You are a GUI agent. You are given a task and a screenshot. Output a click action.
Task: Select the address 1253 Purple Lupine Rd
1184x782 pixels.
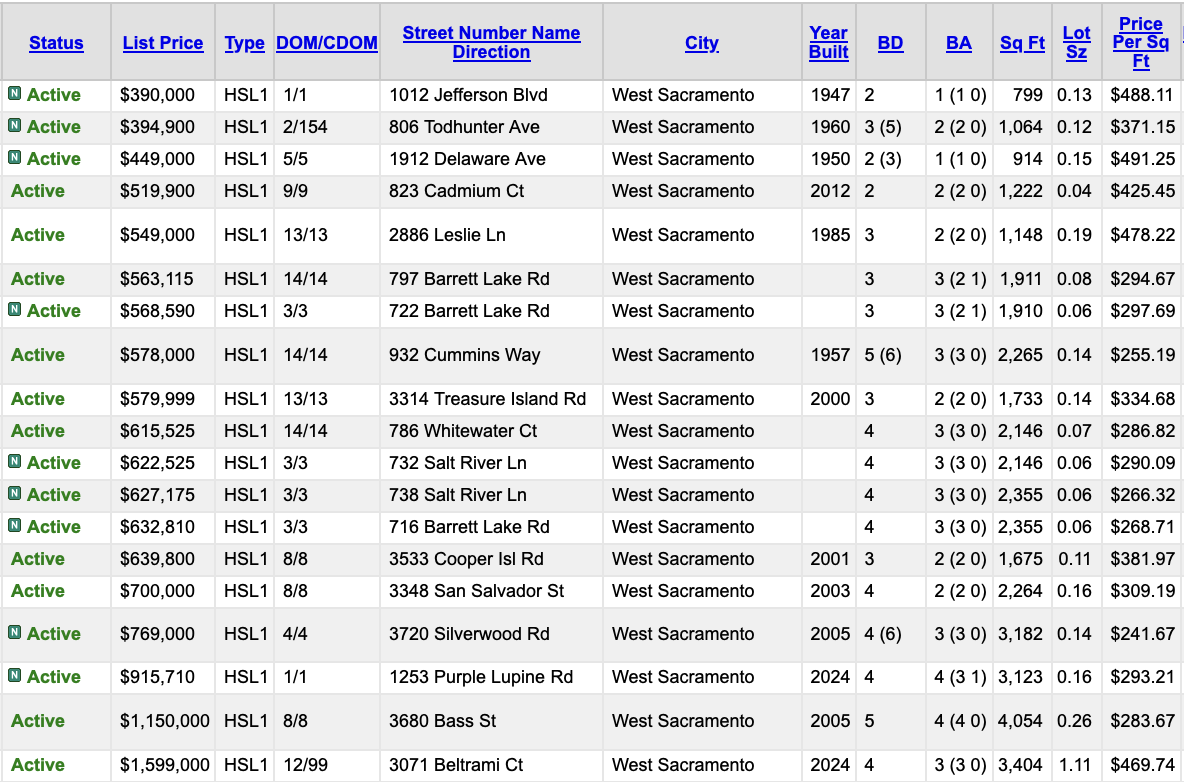481,677
